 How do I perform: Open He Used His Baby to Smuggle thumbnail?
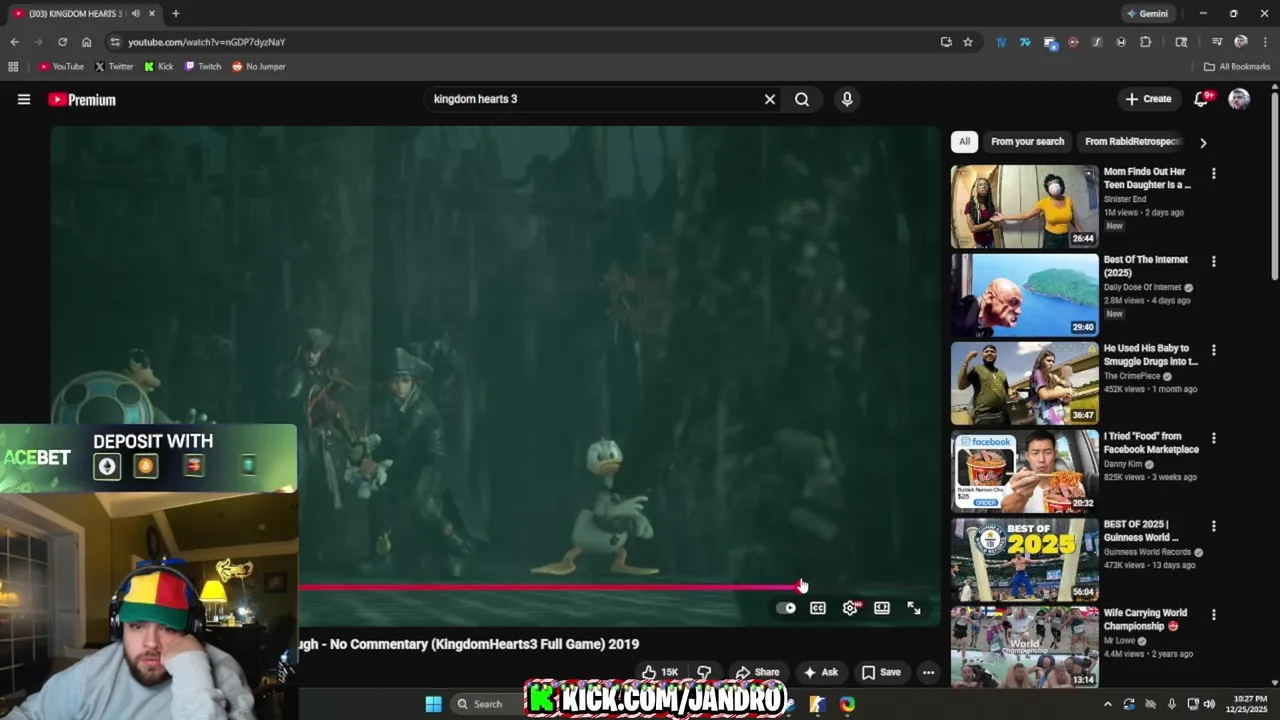(1024, 383)
